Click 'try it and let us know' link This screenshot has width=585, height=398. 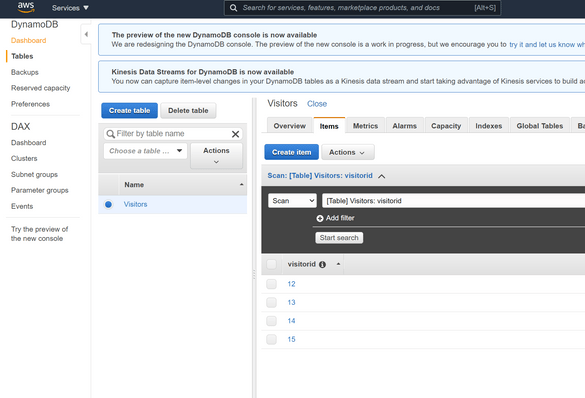tap(547, 45)
